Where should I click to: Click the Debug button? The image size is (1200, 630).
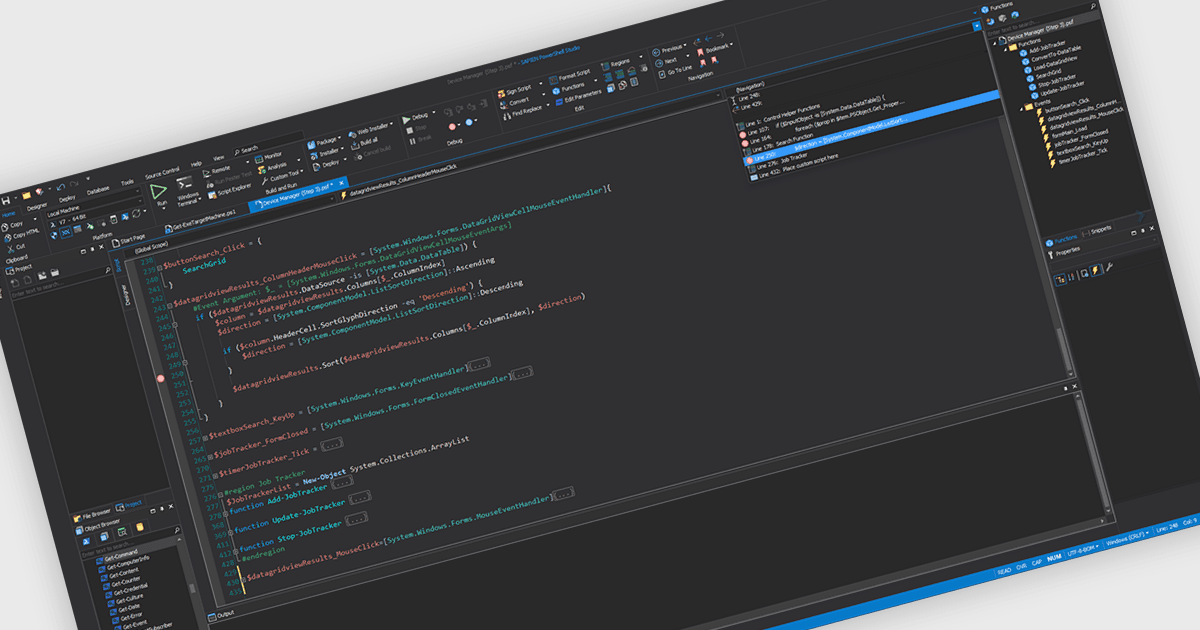419,117
